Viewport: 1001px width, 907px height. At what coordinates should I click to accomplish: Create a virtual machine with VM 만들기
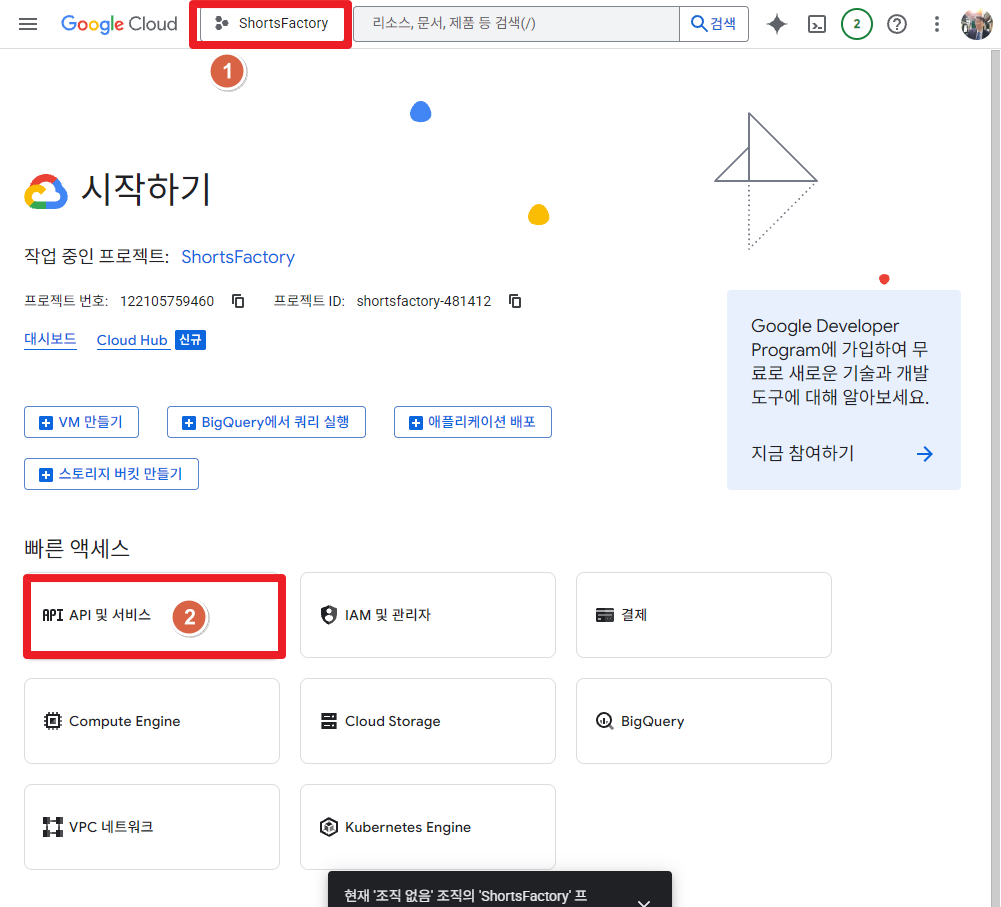[81, 421]
